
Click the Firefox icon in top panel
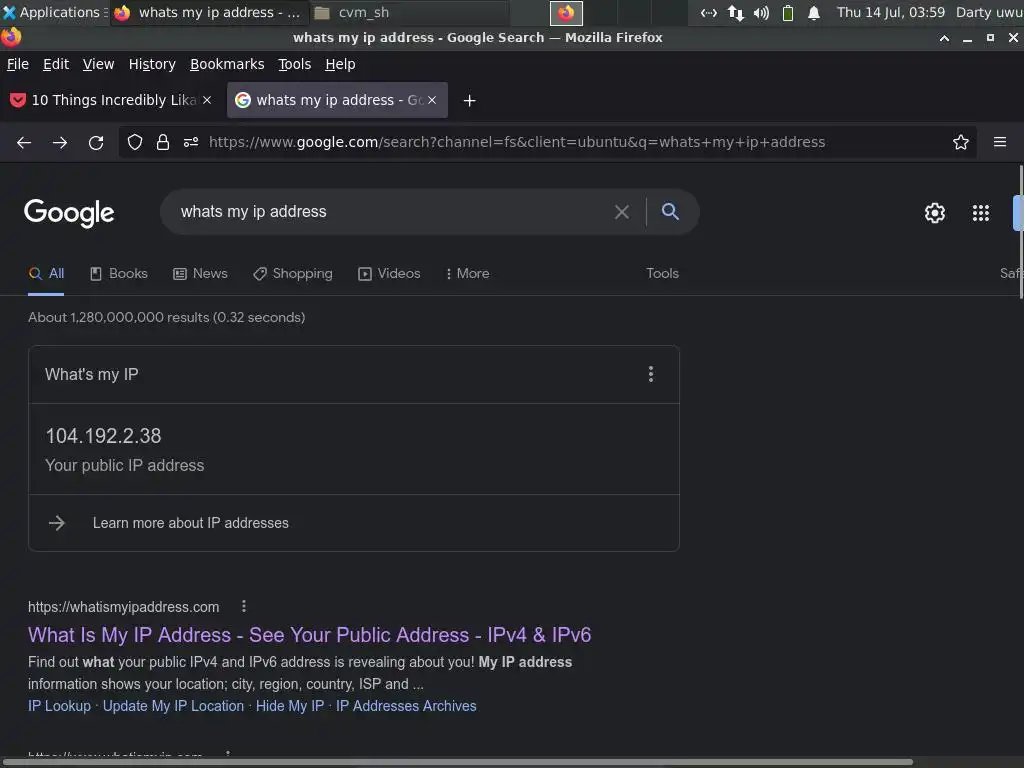coord(566,12)
